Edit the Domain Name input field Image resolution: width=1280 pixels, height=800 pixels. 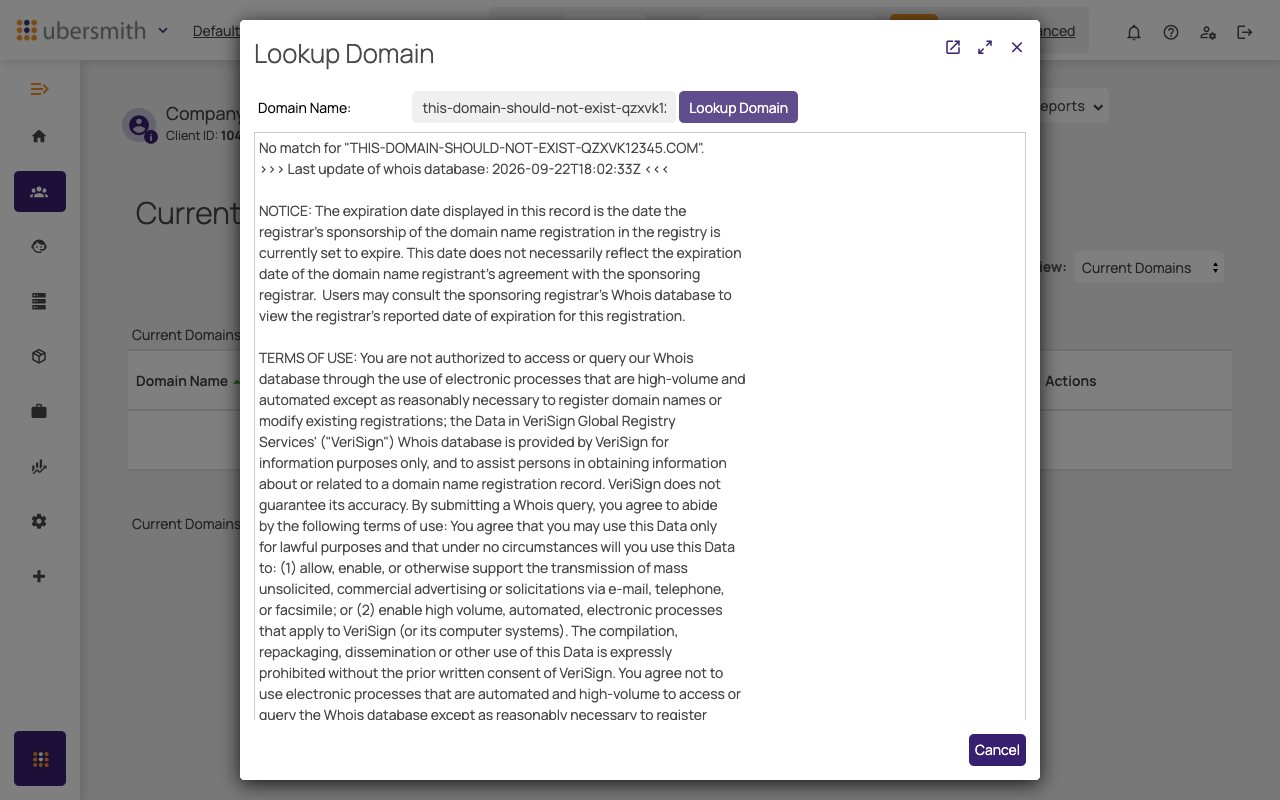tap(544, 107)
